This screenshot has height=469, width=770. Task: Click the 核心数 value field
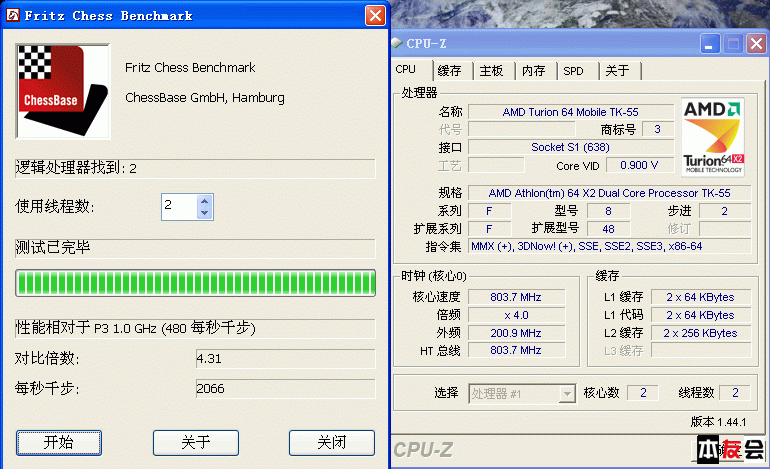(643, 393)
